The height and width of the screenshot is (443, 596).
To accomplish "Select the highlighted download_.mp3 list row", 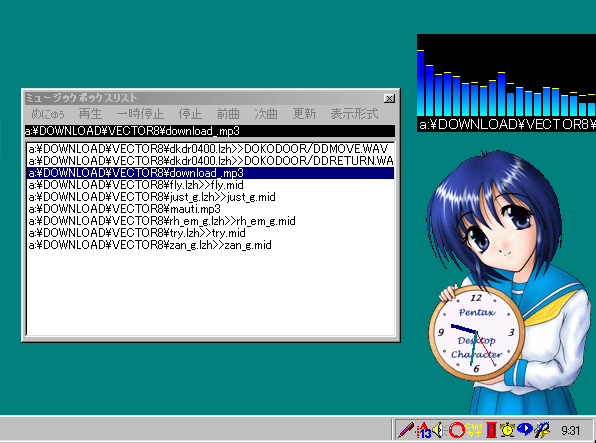I will click(211, 173).
